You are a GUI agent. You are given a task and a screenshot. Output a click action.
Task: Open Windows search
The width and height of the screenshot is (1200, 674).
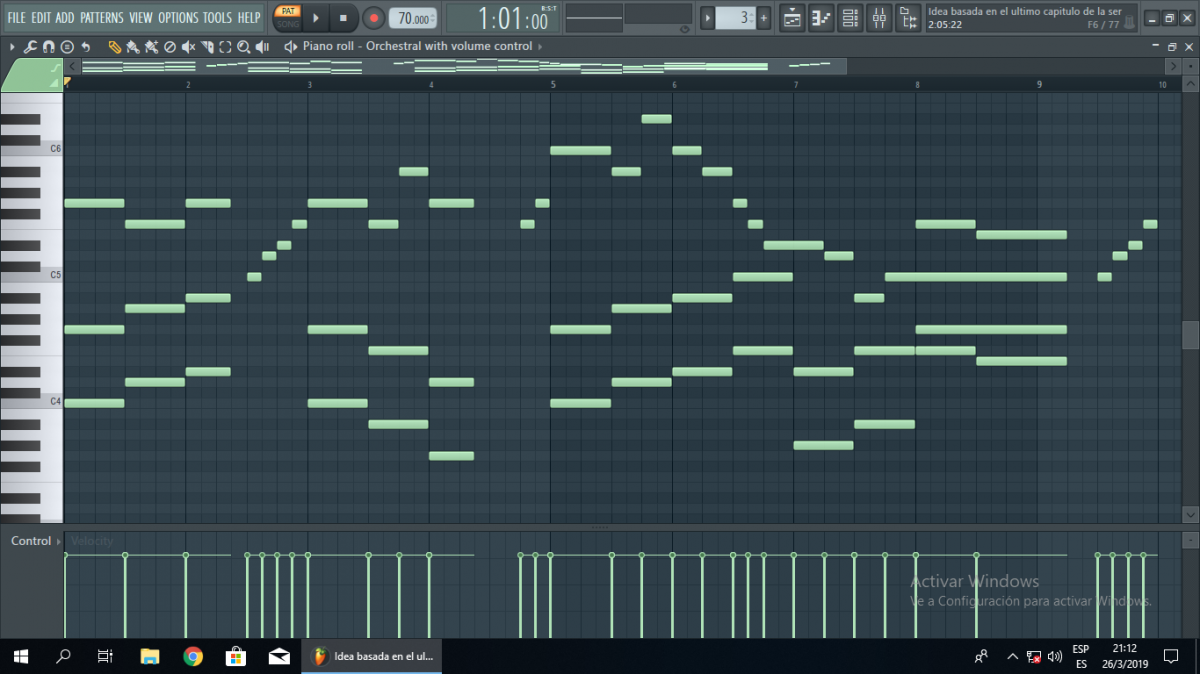63,656
